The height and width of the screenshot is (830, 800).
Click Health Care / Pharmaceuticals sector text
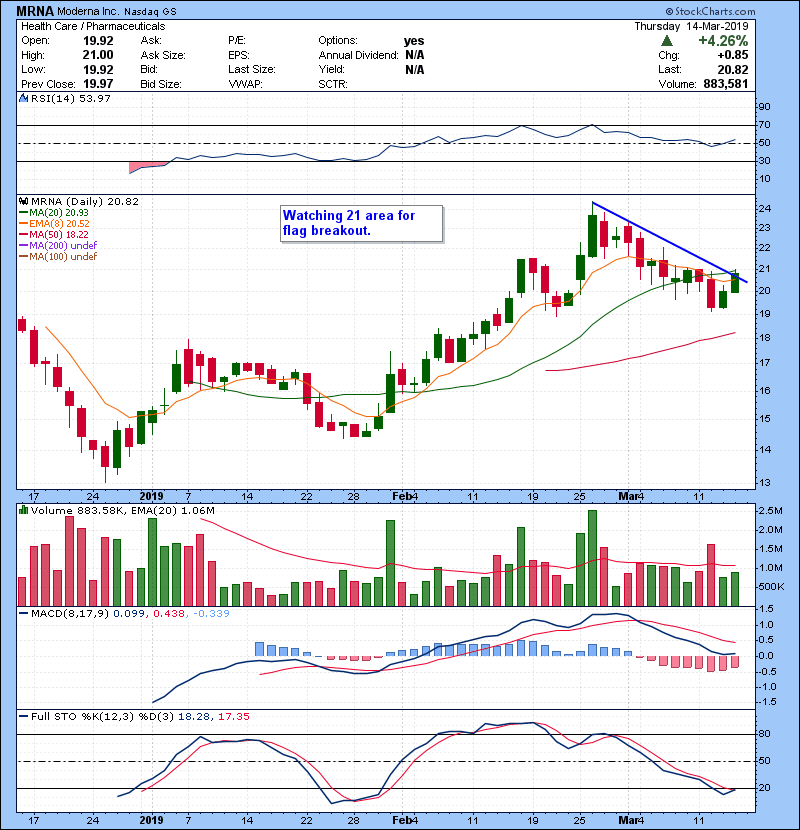93,26
